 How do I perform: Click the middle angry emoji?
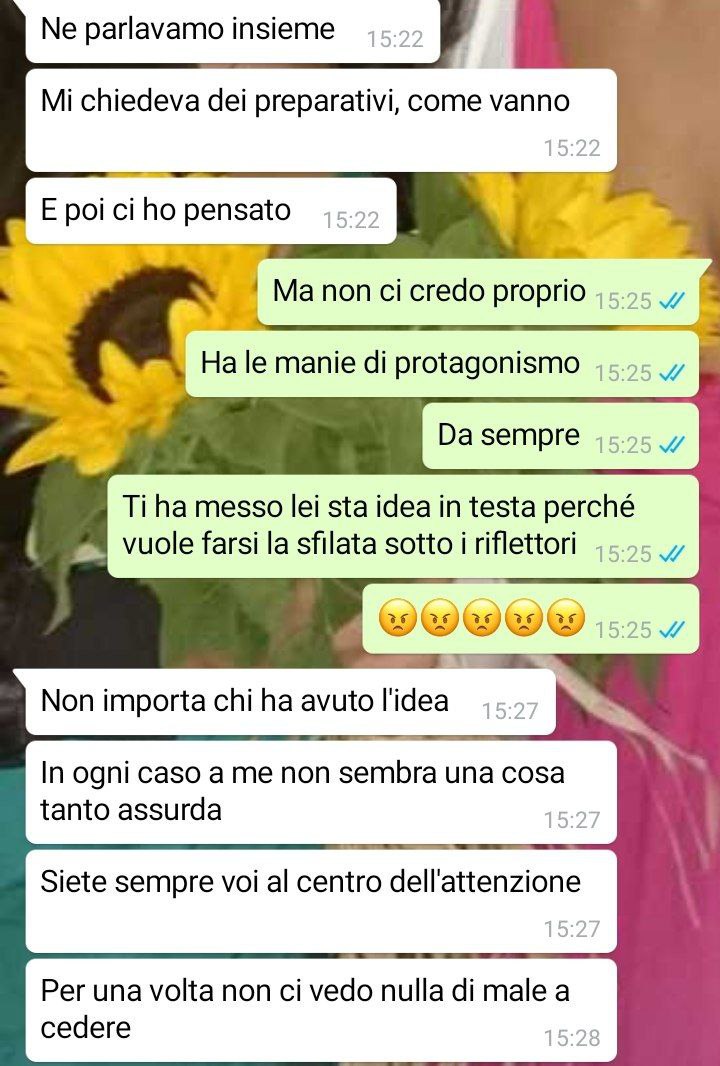481,618
